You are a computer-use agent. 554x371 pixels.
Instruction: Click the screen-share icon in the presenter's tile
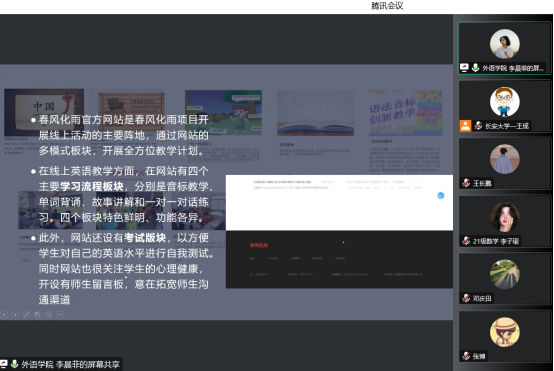[x=464, y=67]
